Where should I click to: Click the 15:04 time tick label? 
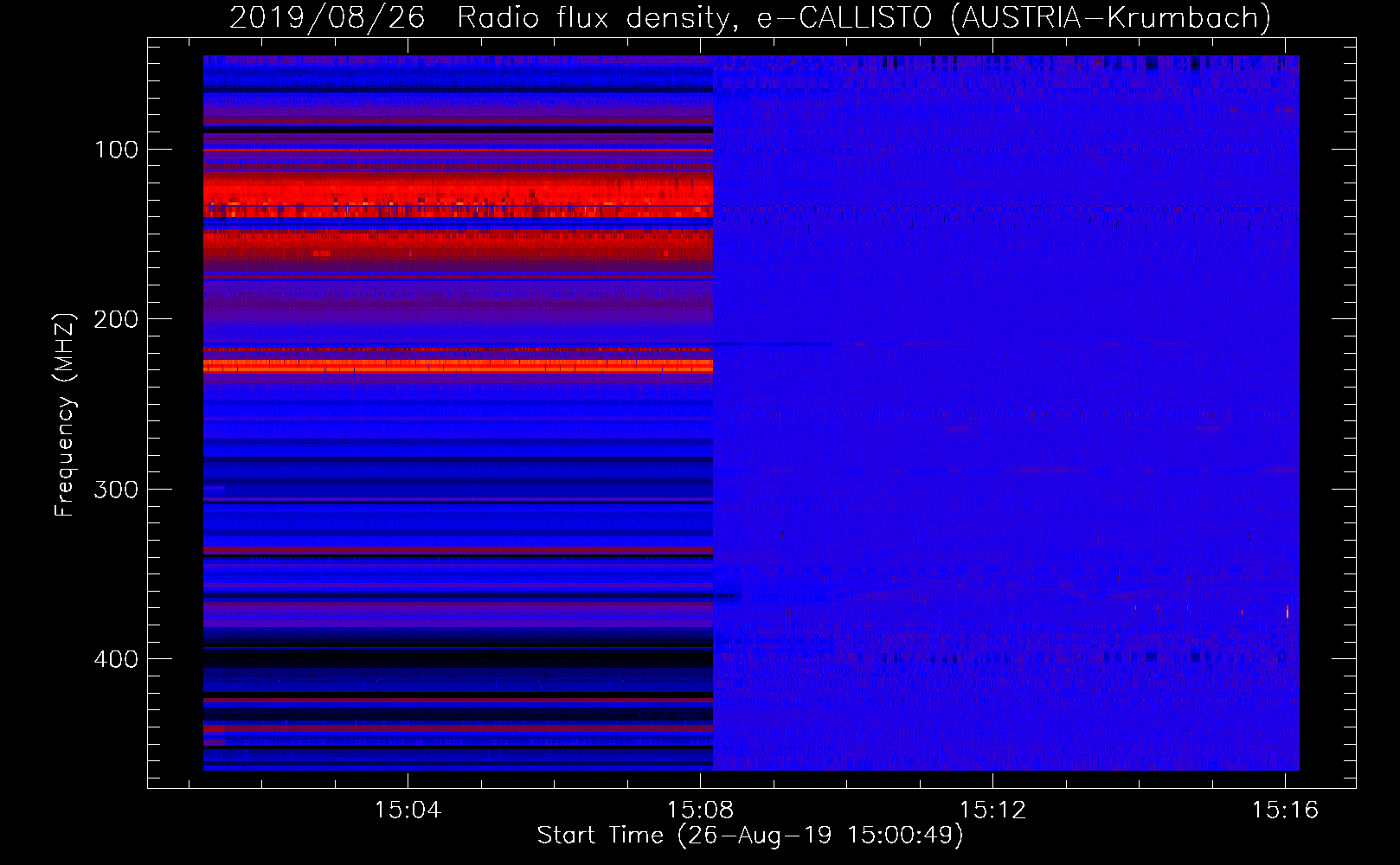[x=408, y=810]
